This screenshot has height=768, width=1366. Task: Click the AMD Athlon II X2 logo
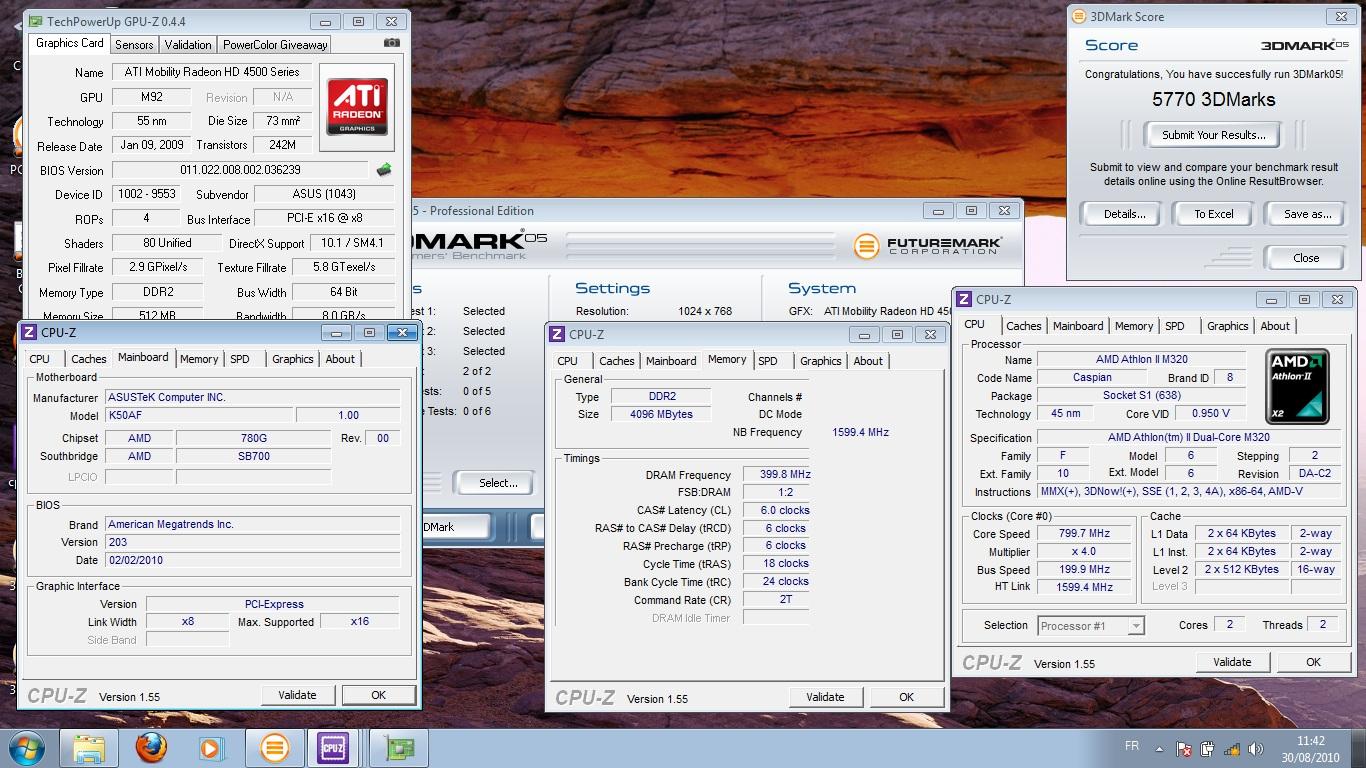pyautogui.click(x=1298, y=385)
